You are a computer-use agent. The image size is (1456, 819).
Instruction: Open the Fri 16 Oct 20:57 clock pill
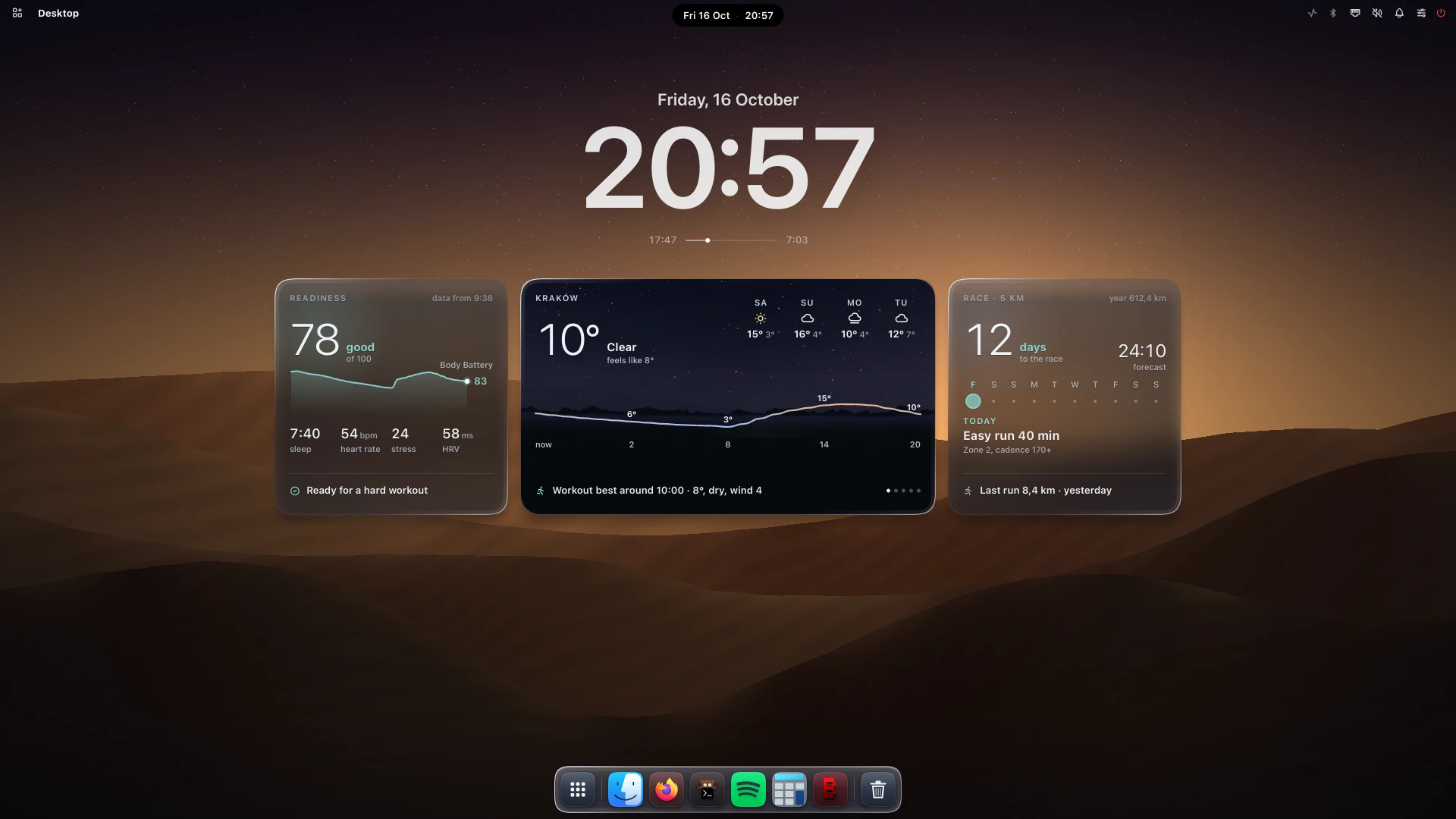point(728,15)
